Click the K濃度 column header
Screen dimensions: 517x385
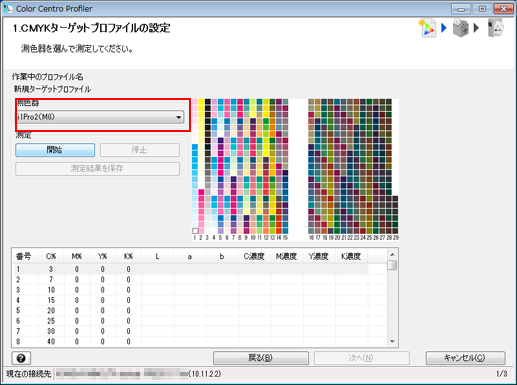click(x=351, y=256)
